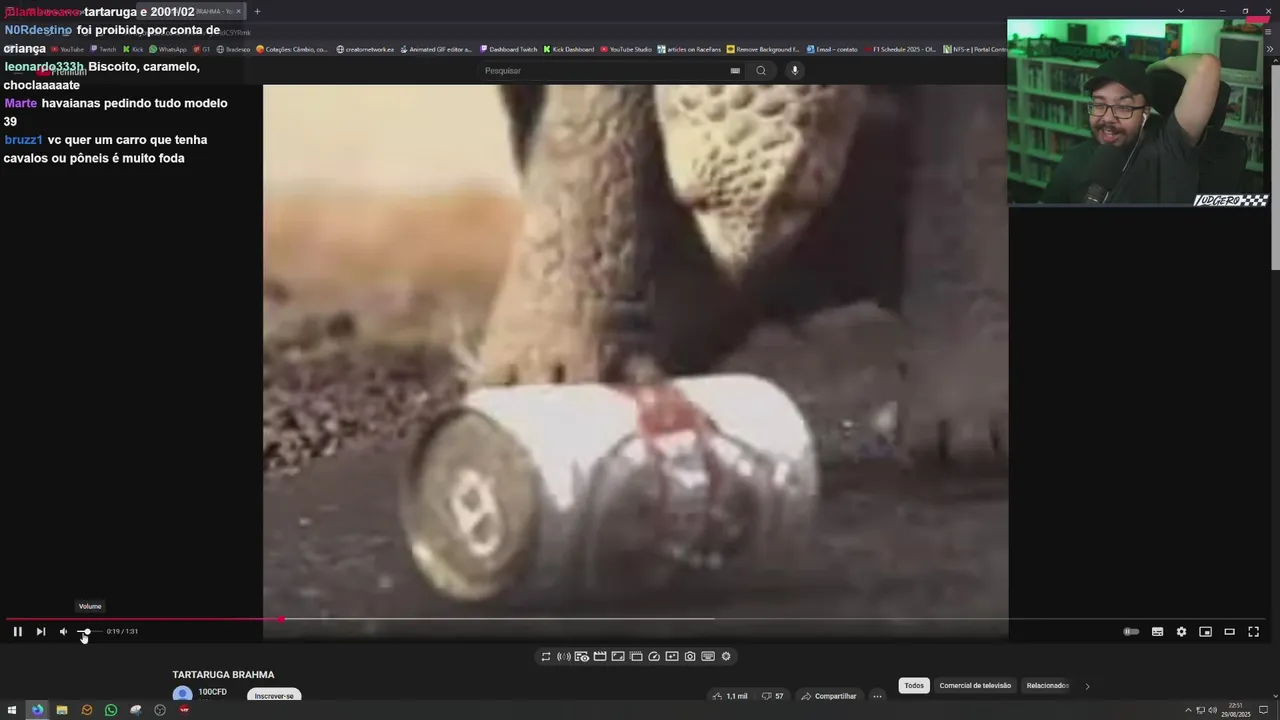Click the expand-to-window icon in extension toolbar
The image size is (1280, 720).
(x=618, y=656)
